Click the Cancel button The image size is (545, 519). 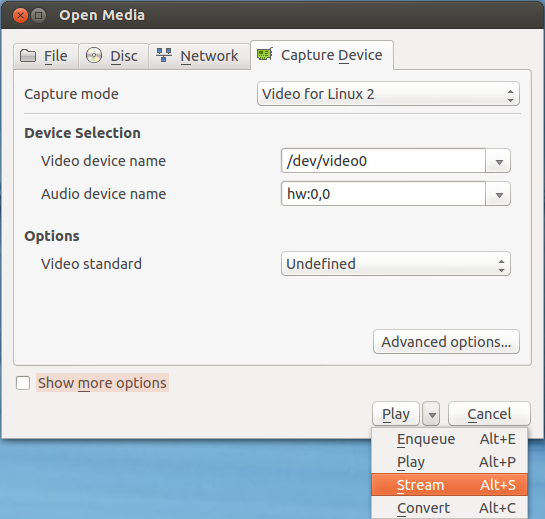(489, 414)
